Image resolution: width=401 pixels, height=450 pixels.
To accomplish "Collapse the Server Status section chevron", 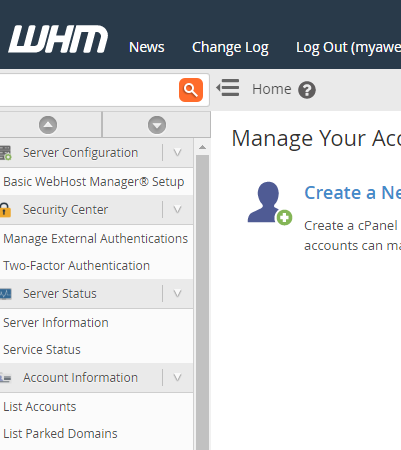I will click(x=177, y=294).
